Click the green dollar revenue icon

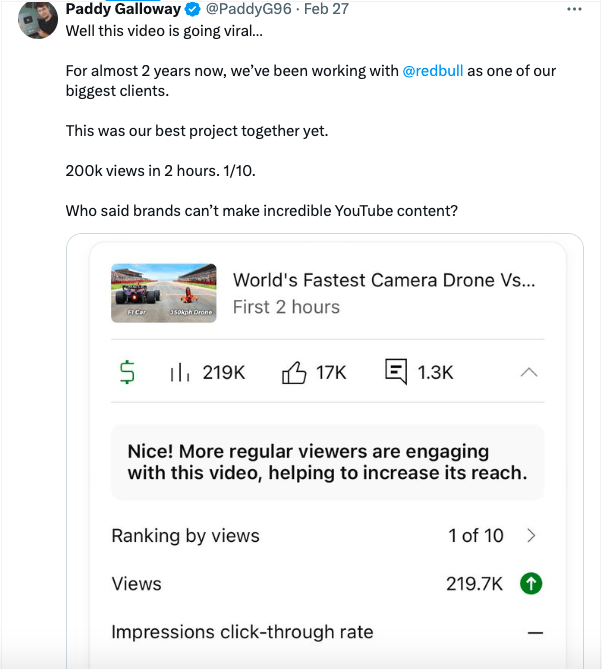(127, 372)
